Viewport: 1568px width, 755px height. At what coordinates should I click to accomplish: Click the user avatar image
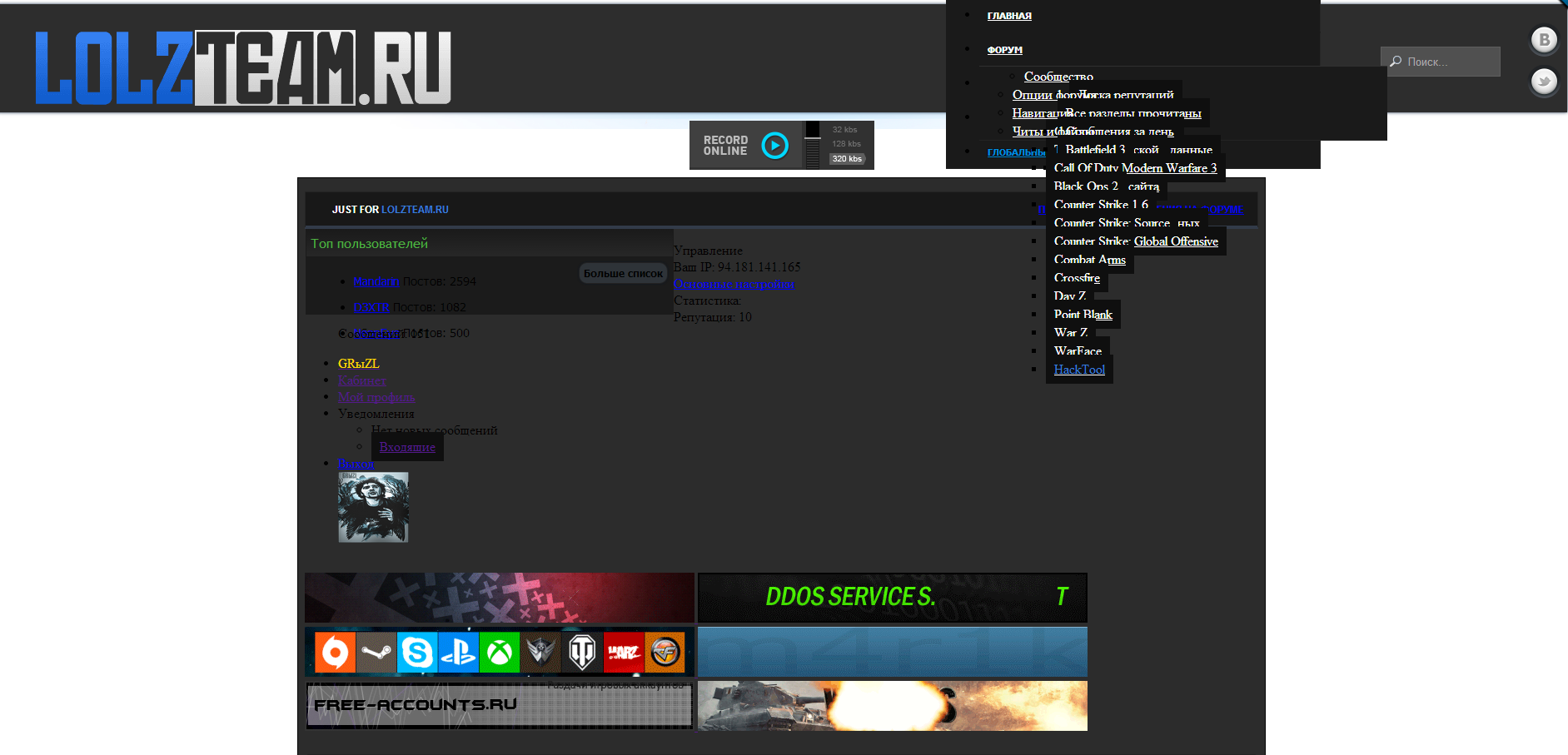(373, 508)
